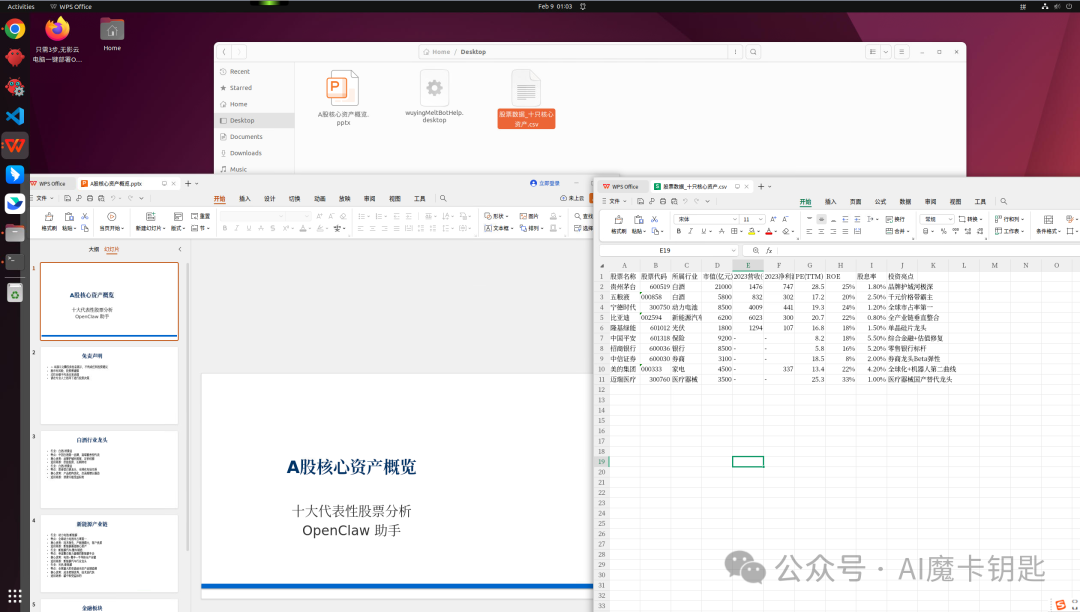This screenshot has width=1080, height=612.
Task: Switch to the 数据 tab in the spreadsheet
Action: [x=905, y=201]
